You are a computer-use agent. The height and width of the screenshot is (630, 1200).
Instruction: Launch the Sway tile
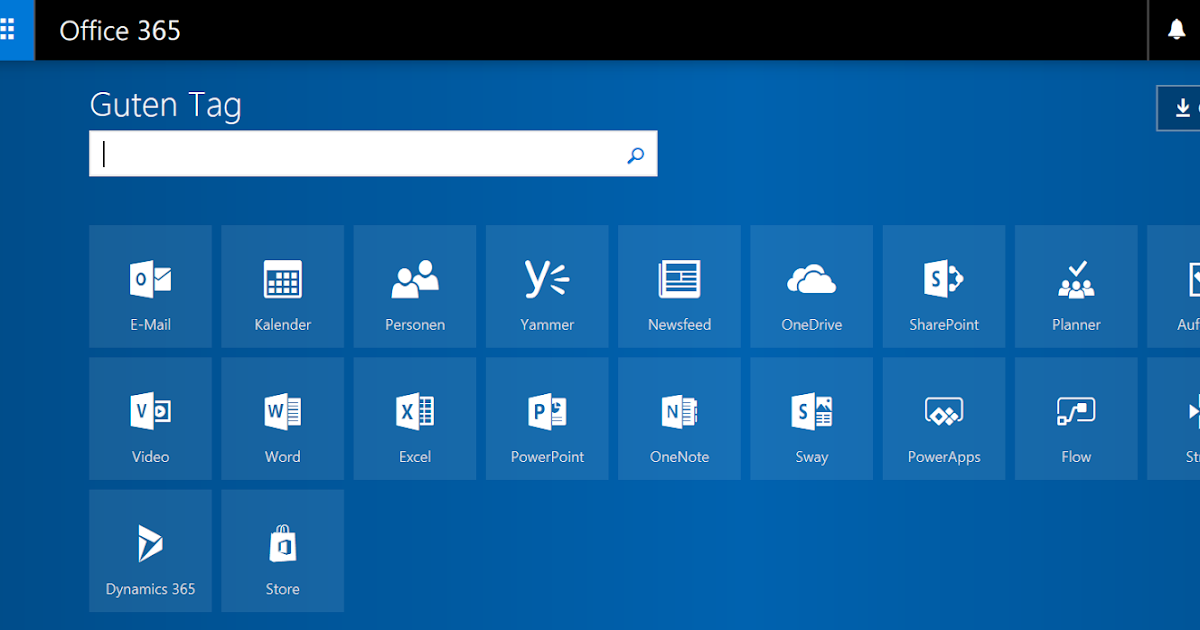tap(812, 418)
